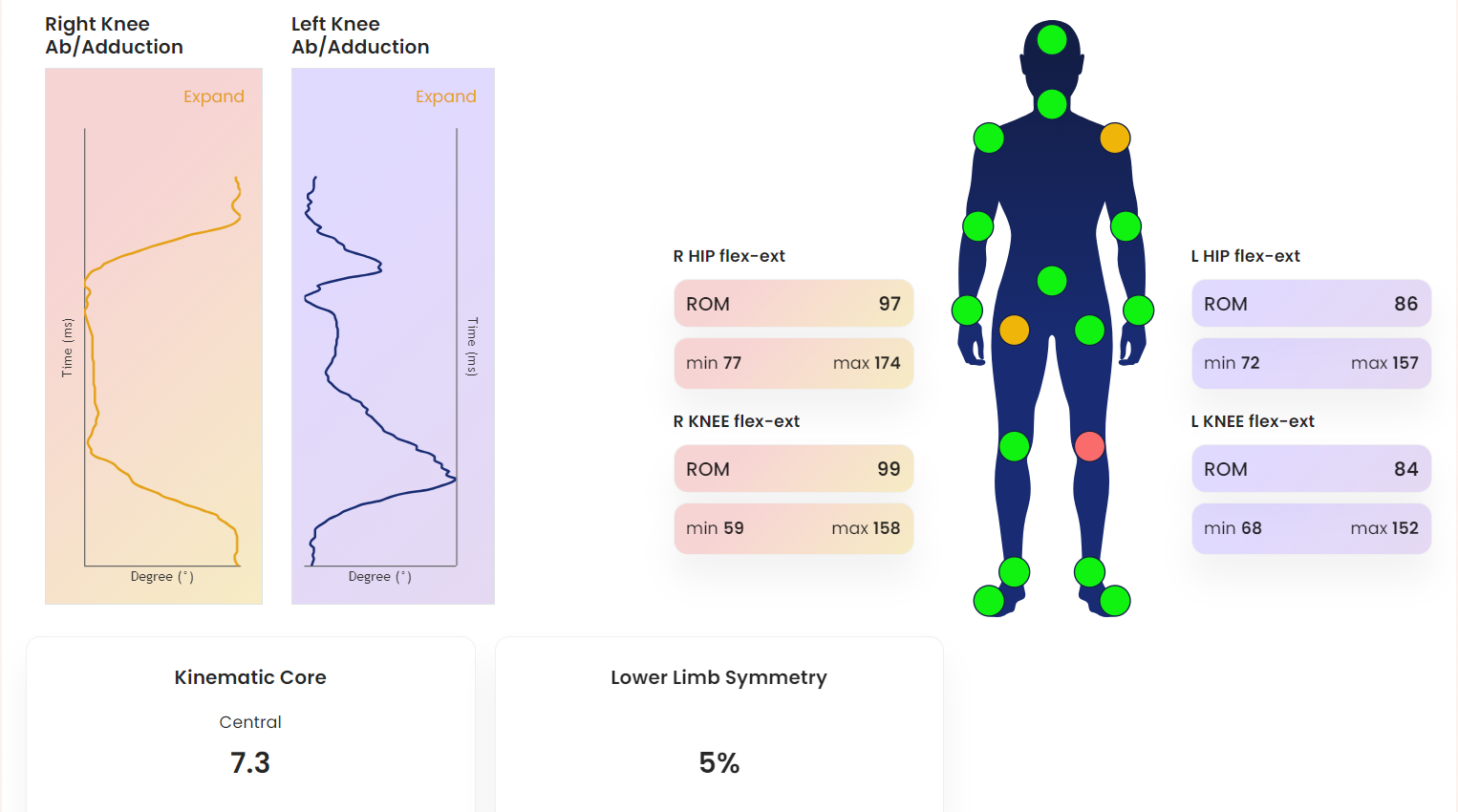Click the green knee joint marker
The image size is (1458, 812).
point(1014,446)
